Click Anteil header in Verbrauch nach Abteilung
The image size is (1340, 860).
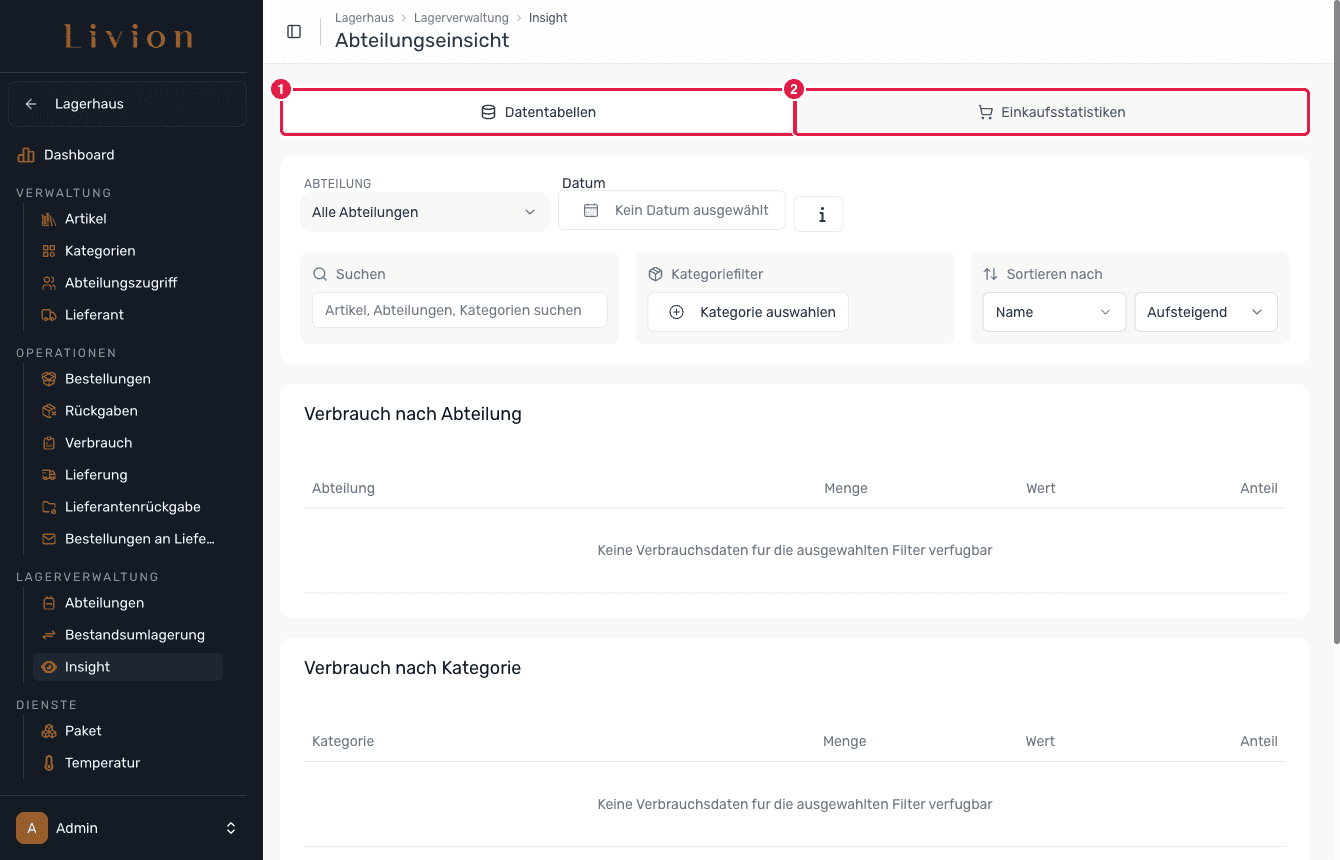(1258, 488)
